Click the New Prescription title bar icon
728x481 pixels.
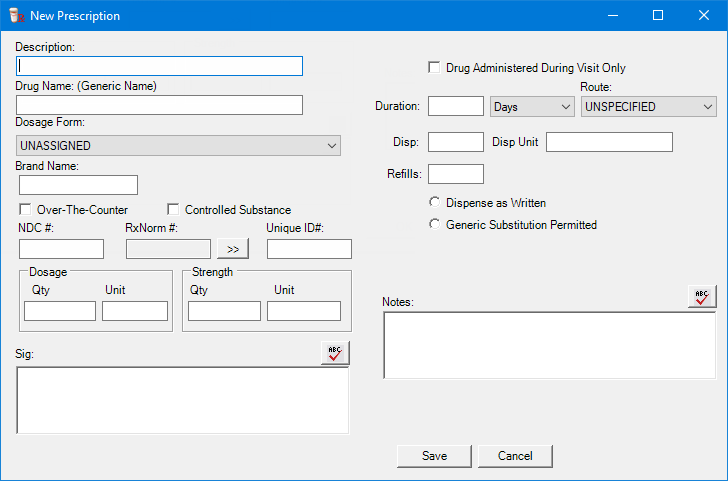[x=16, y=16]
